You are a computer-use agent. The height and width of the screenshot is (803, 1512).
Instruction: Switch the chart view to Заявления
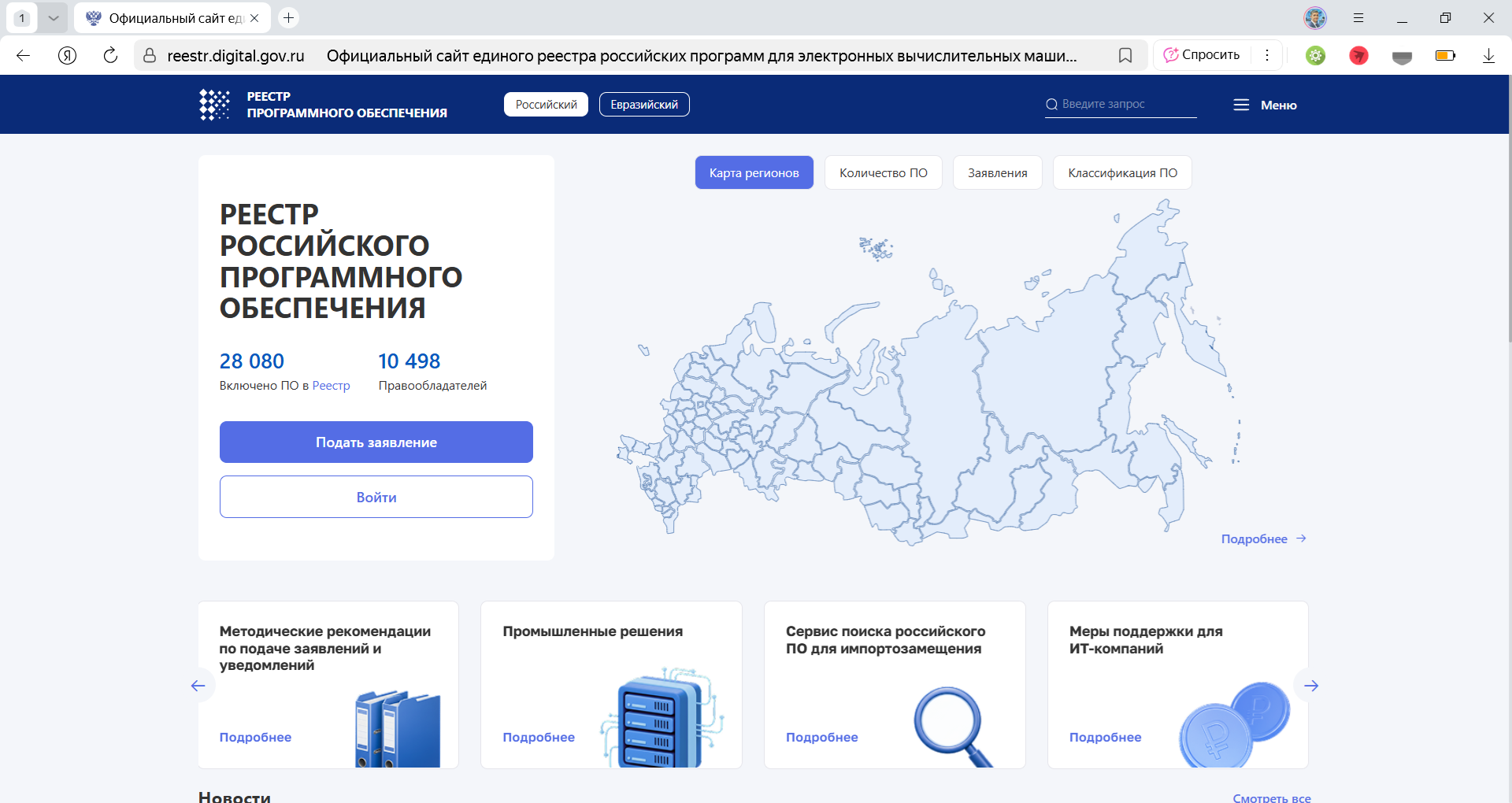pos(997,172)
